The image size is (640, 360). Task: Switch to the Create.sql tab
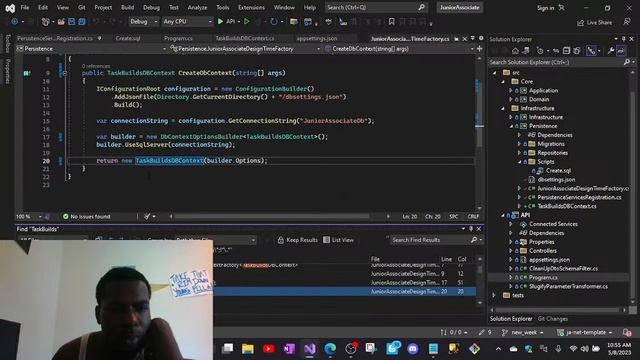pyautogui.click(x=128, y=38)
